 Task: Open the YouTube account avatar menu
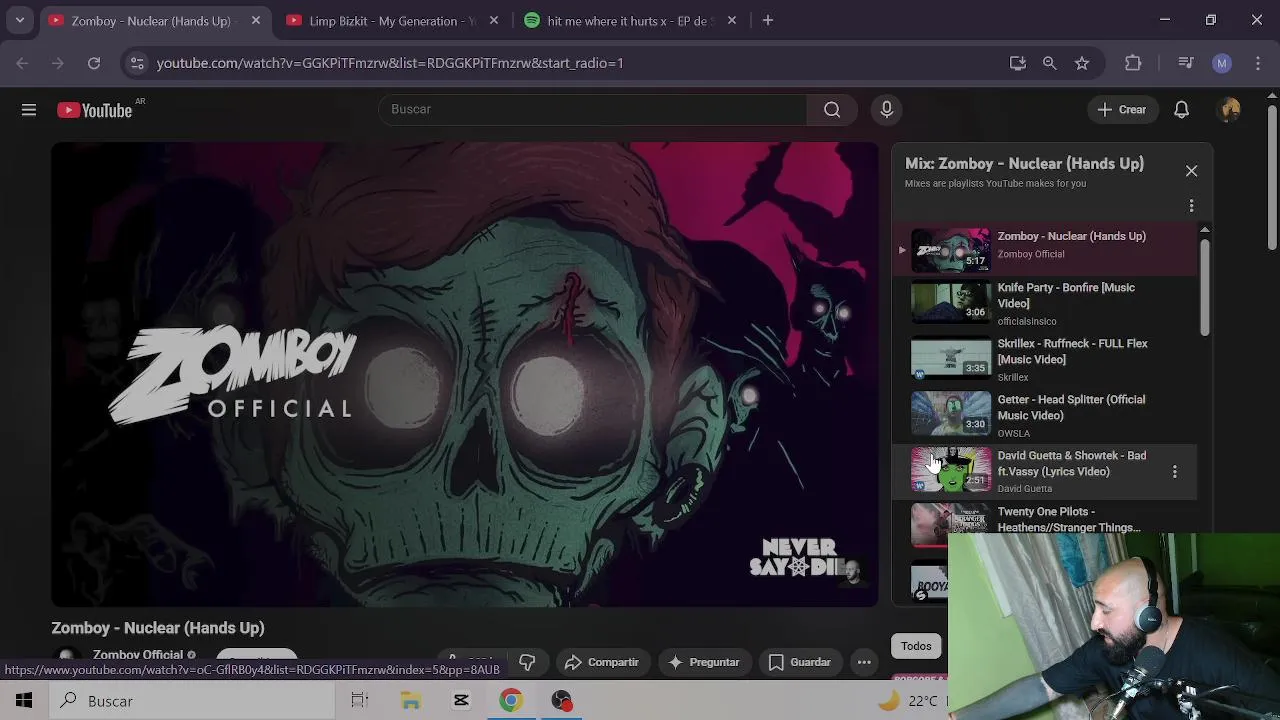(1230, 110)
